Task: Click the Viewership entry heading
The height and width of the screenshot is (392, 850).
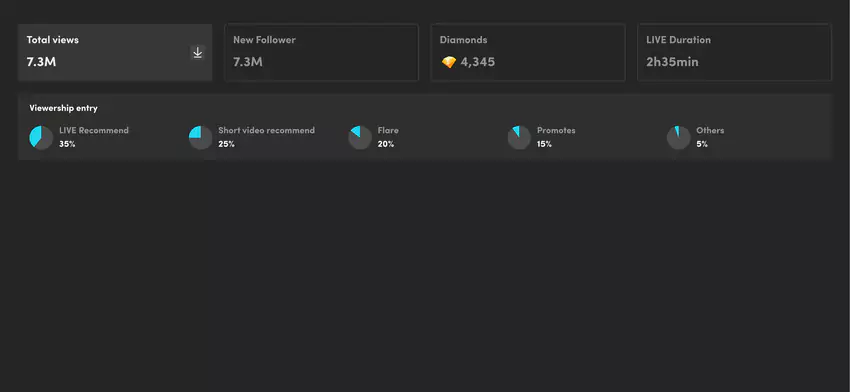Action: pos(63,108)
